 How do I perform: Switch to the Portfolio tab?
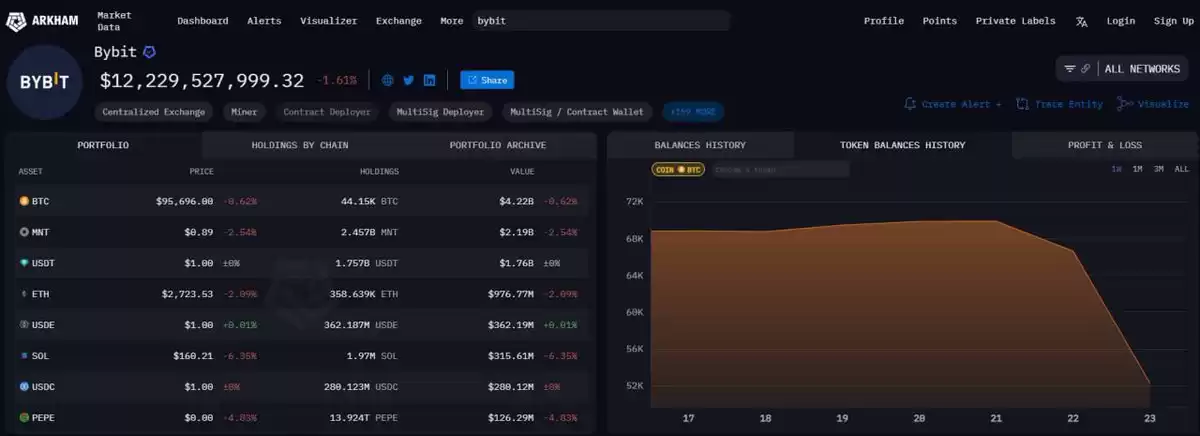(x=103, y=145)
